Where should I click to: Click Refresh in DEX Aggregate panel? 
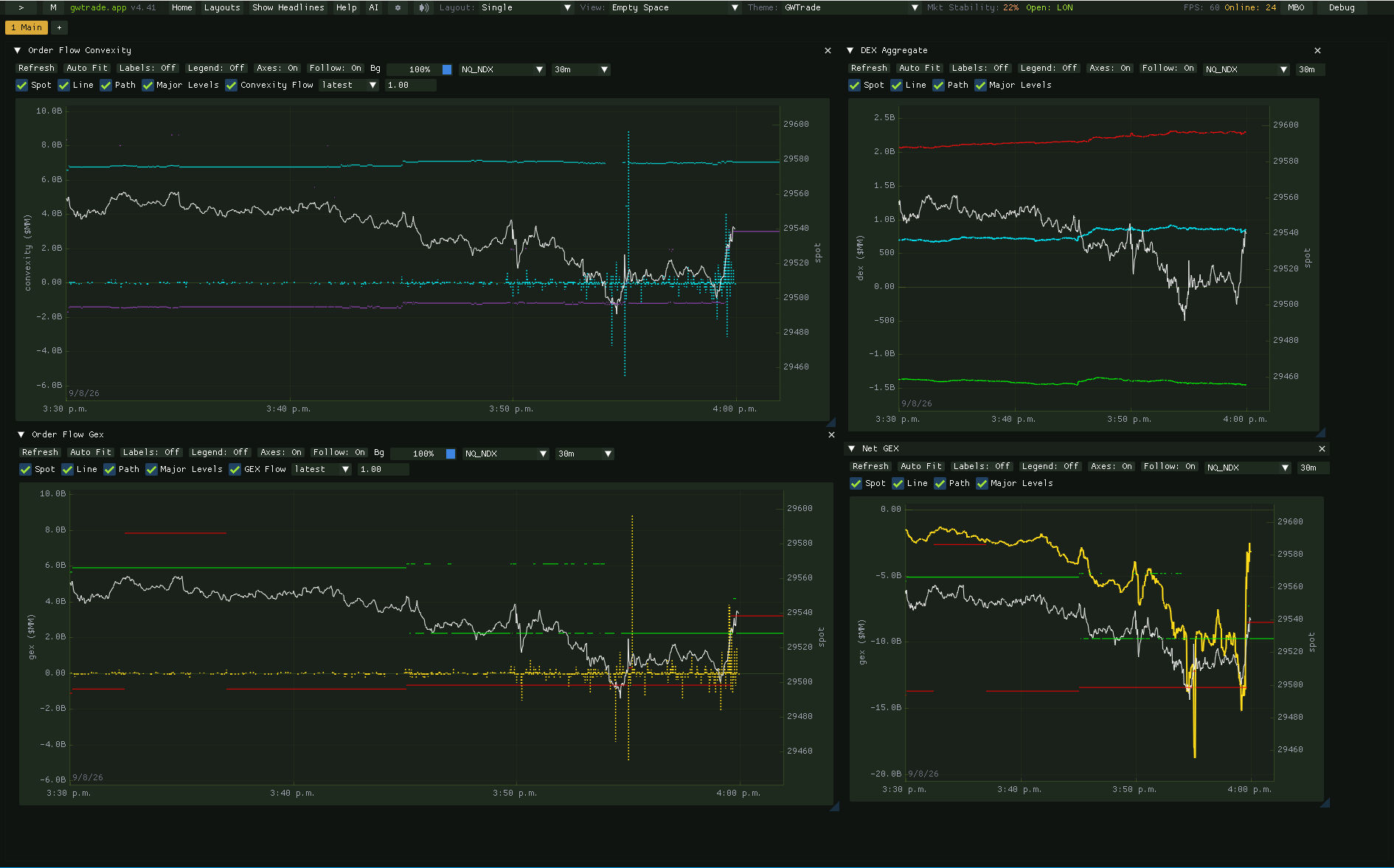pyautogui.click(x=869, y=68)
